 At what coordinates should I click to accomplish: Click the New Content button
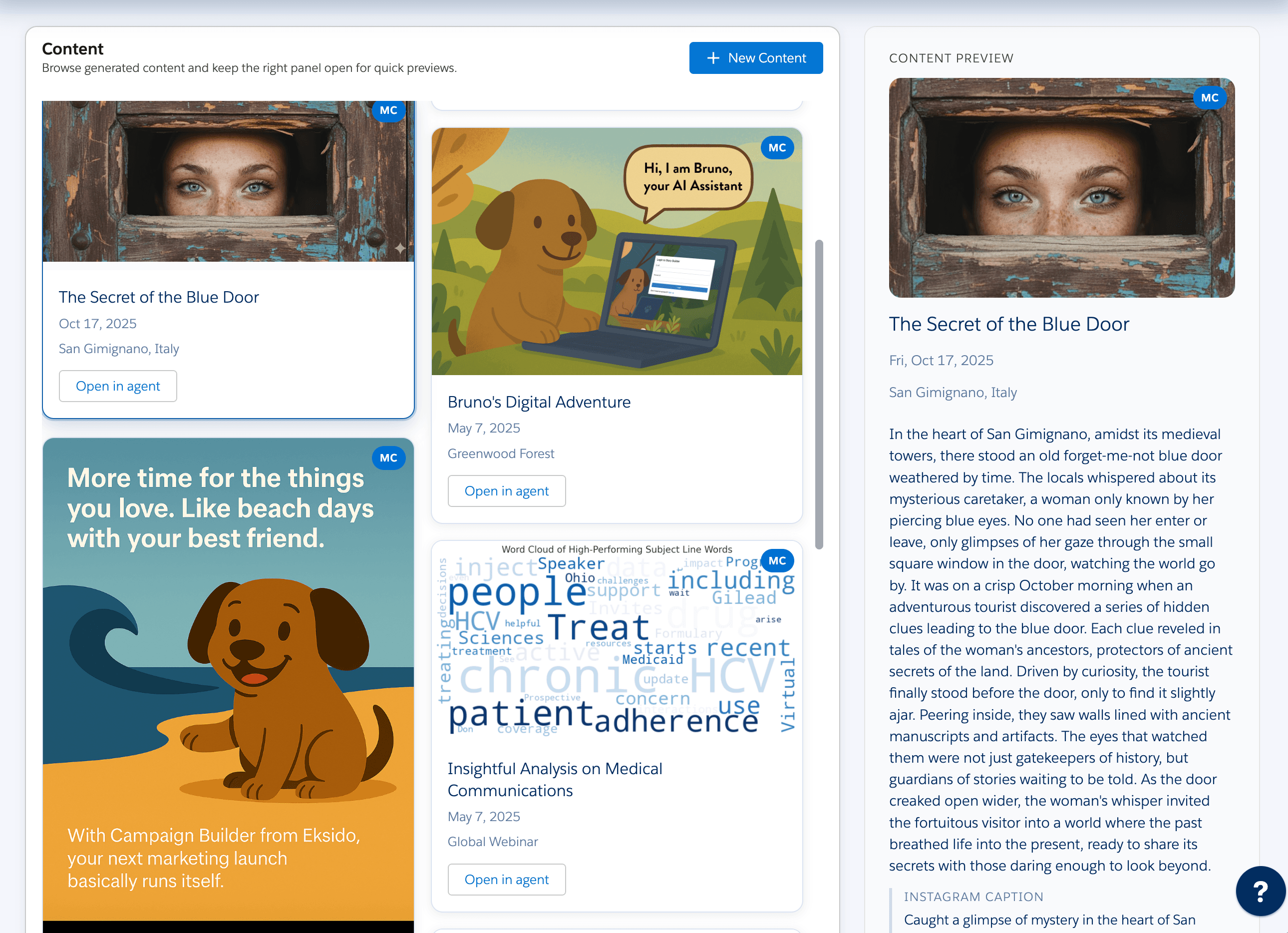pyautogui.click(x=756, y=58)
